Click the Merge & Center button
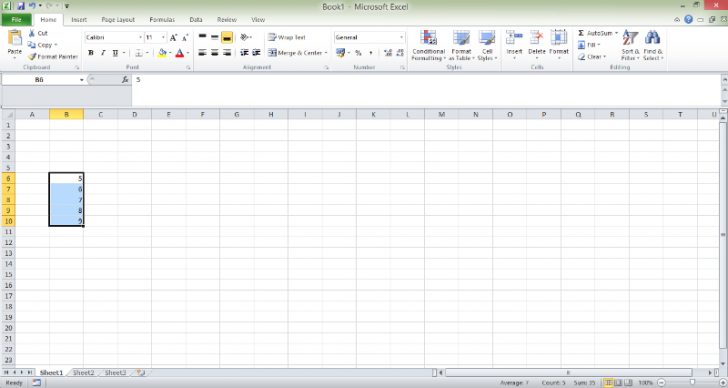 [x=297, y=53]
